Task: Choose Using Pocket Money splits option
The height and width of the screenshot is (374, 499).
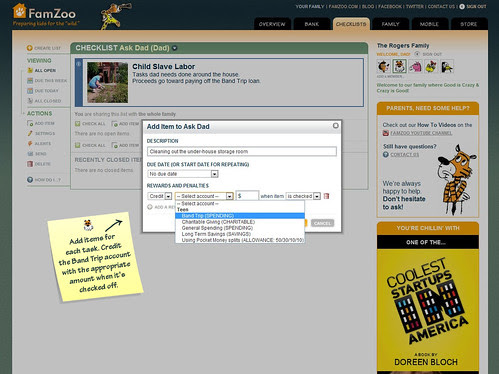Action: tap(240, 240)
